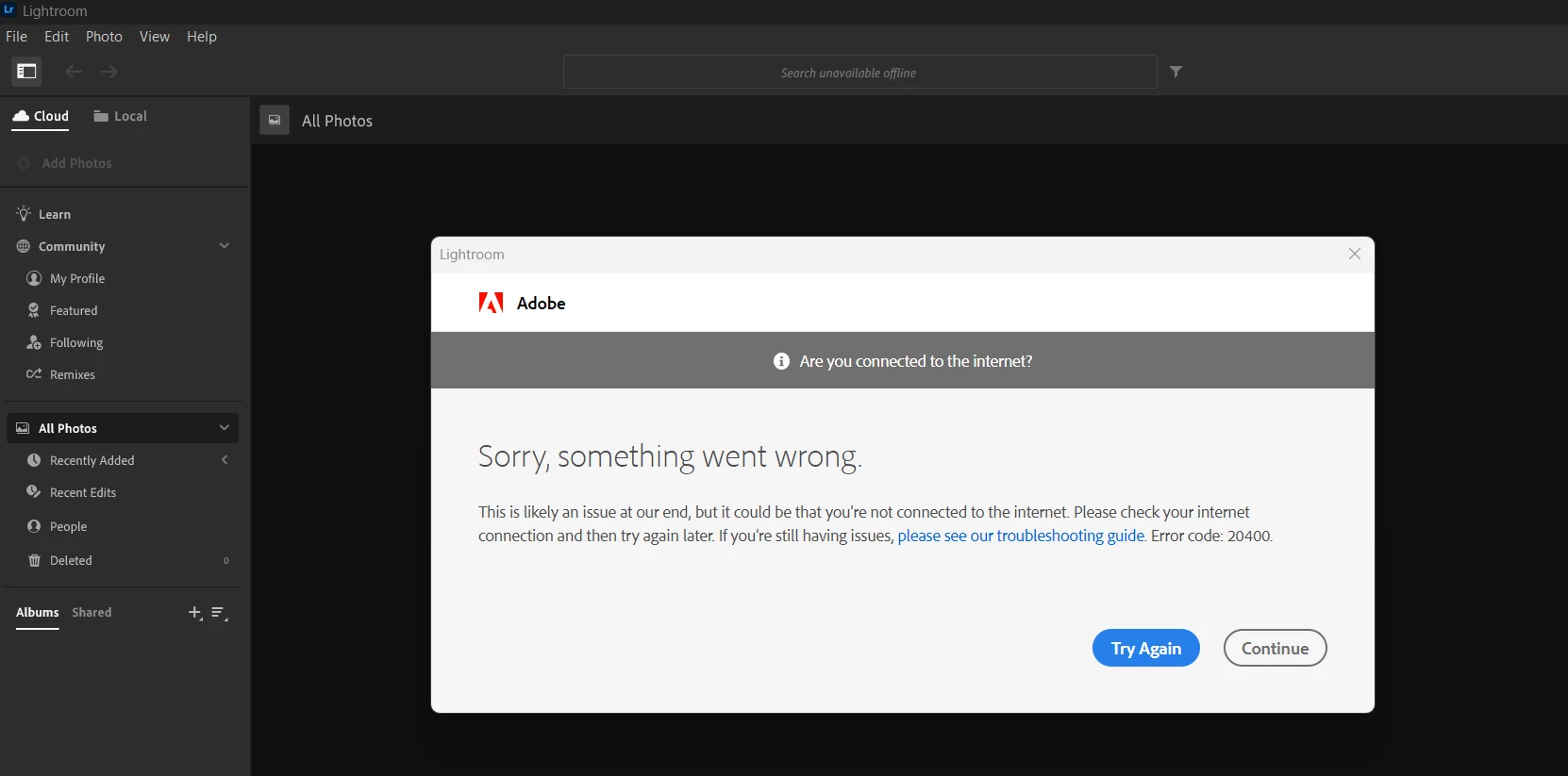Collapse the Community section chevron
This screenshot has width=1568, height=776.
225,246
